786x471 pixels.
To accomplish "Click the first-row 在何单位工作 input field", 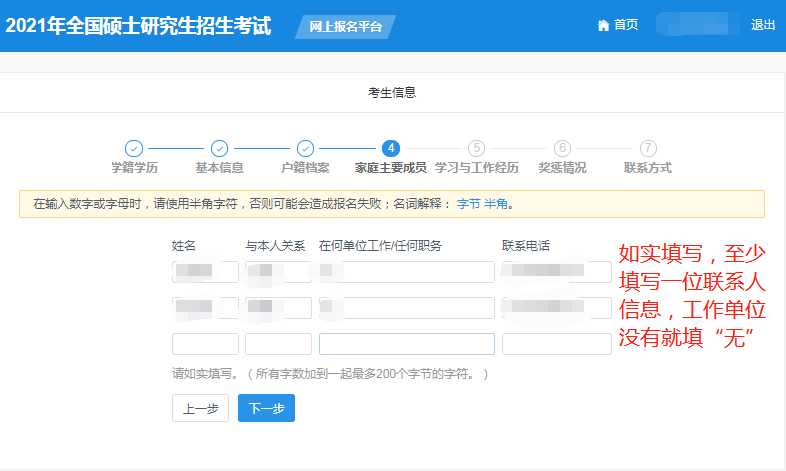I will [x=406, y=272].
